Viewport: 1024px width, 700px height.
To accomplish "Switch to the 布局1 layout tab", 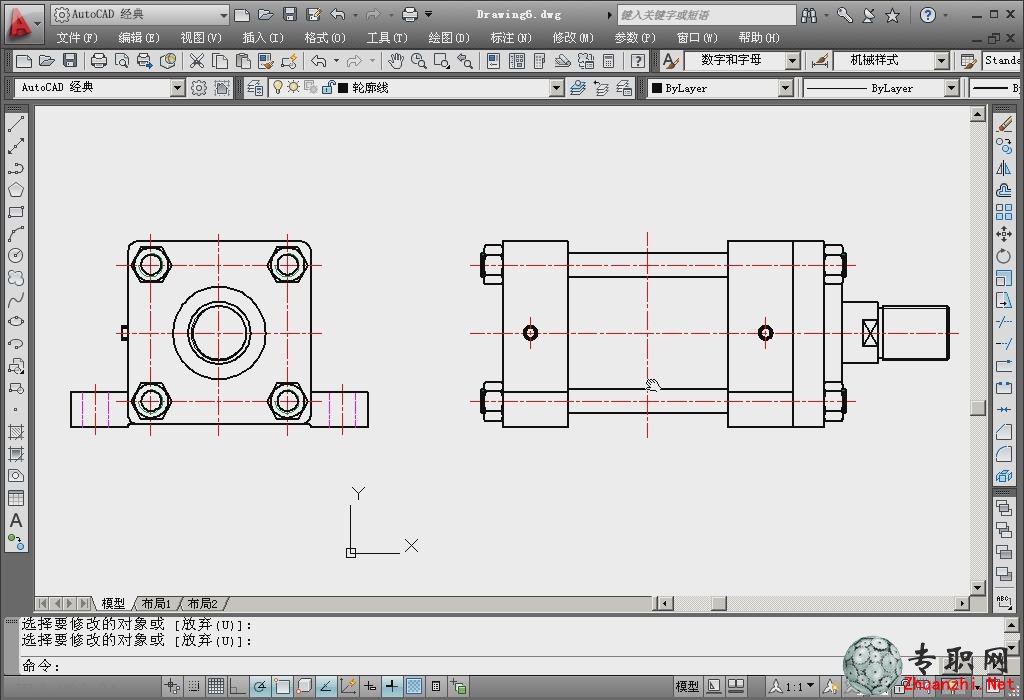I will click(156, 603).
